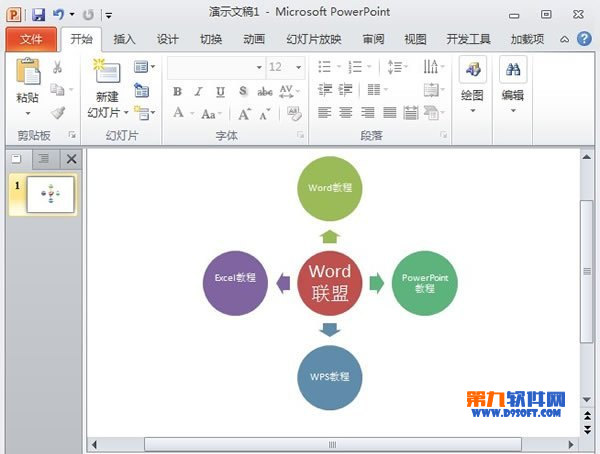Click the Save icon in quick access toolbar
600x454 pixels.
38,14
